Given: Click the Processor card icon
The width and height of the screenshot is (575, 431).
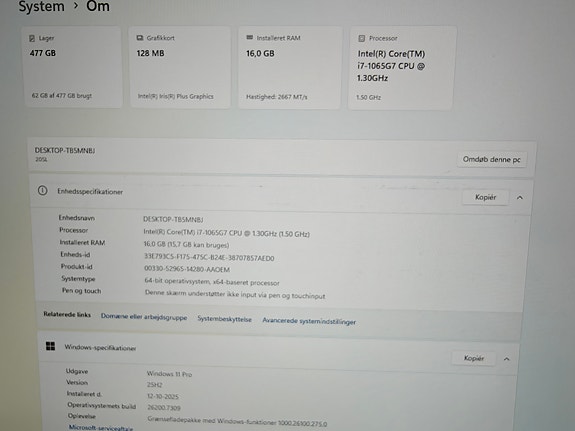Looking at the screenshot, I should [x=362, y=38].
